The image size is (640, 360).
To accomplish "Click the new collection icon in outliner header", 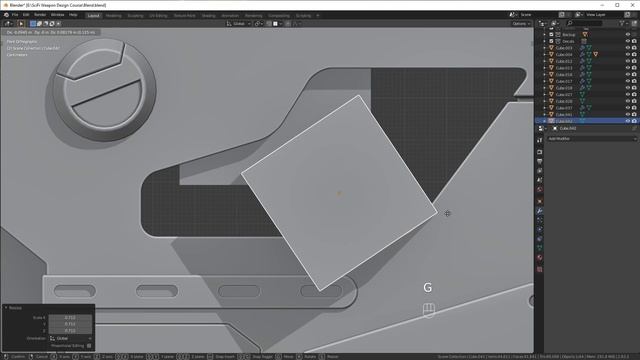I will click(x=634, y=24).
